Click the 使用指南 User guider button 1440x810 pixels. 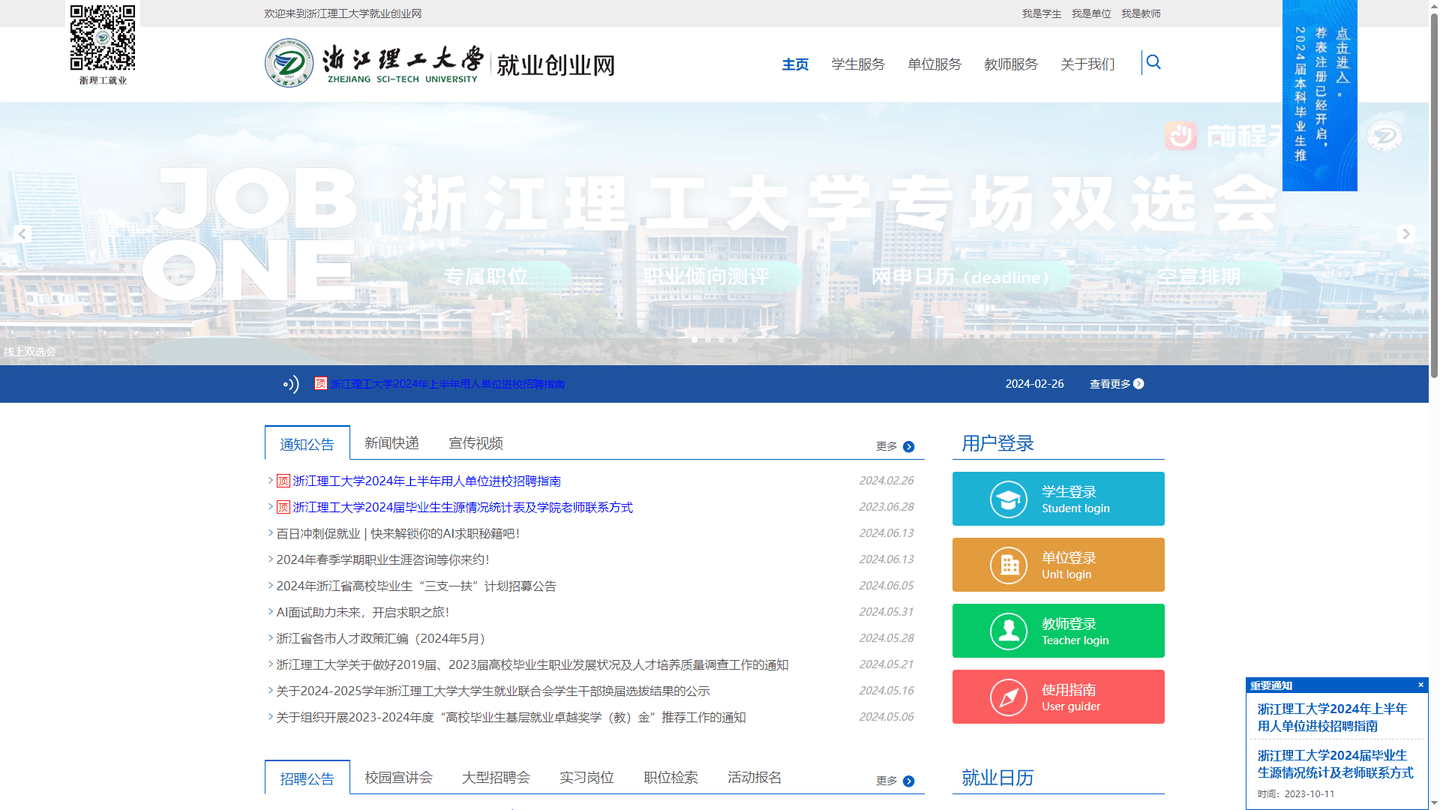pos(1058,697)
